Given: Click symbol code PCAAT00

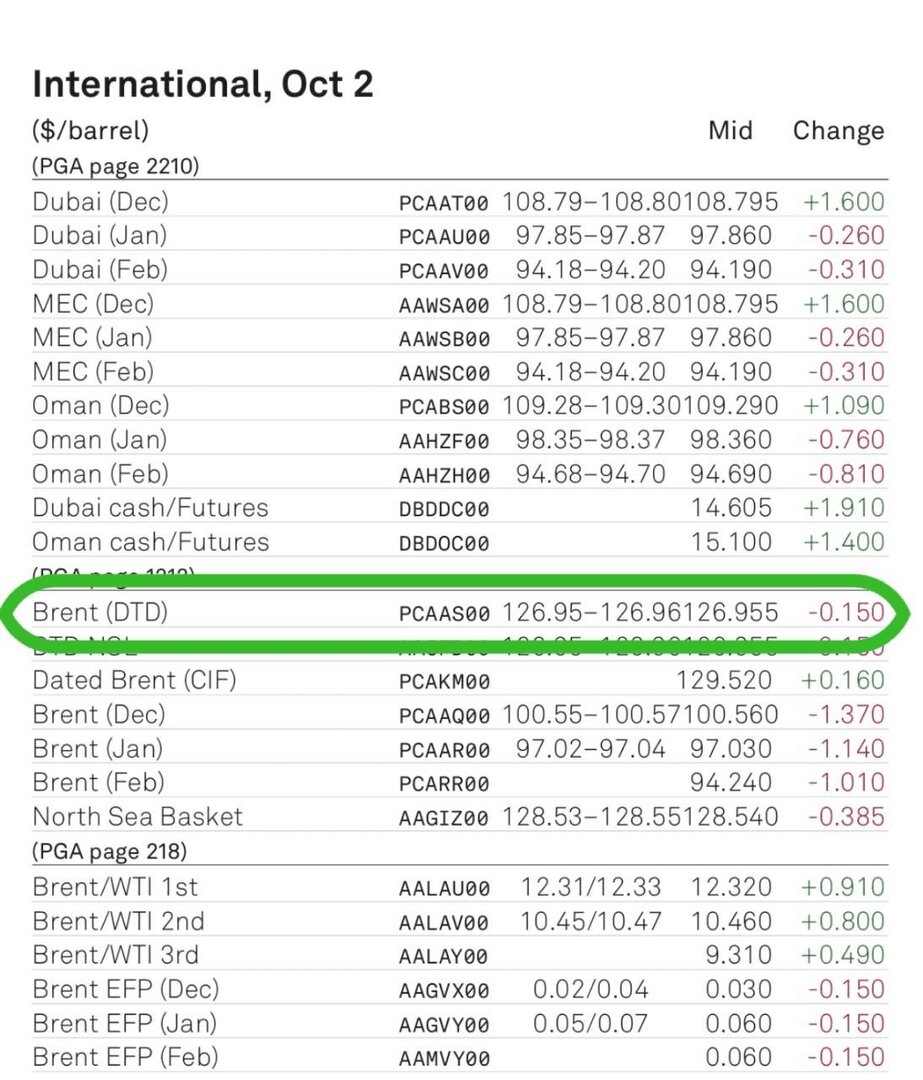Looking at the screenshot, I should (444, 203).
